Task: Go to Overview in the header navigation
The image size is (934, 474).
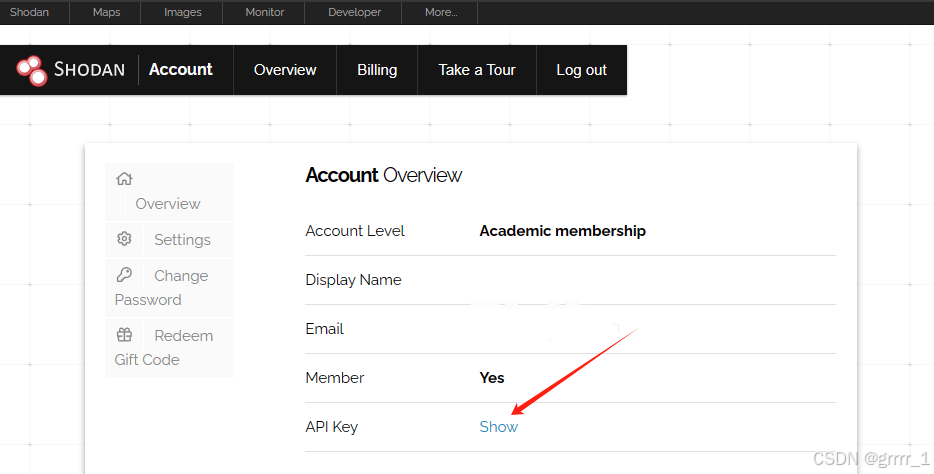Action: (285, 70)
